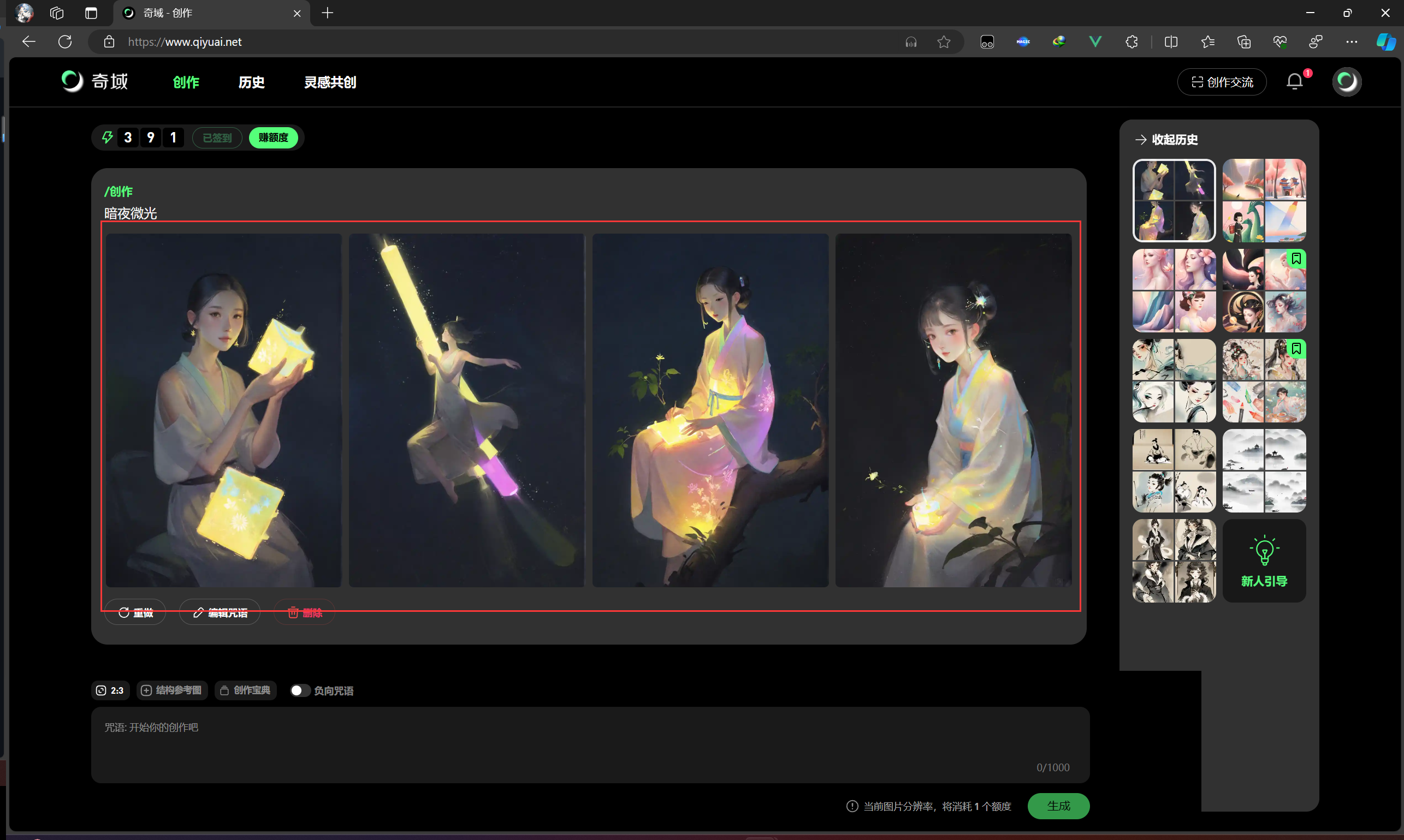Click the MAGIC extension icon
The height and width of the screenshot is (840, 1404).
[1023, 42]
